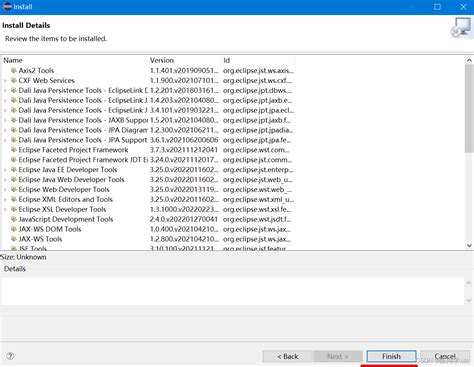This screenshot has width=474, height=367.
Task: Click the Eclipse XSL Developer Tools icon
Action: [14, 209]
